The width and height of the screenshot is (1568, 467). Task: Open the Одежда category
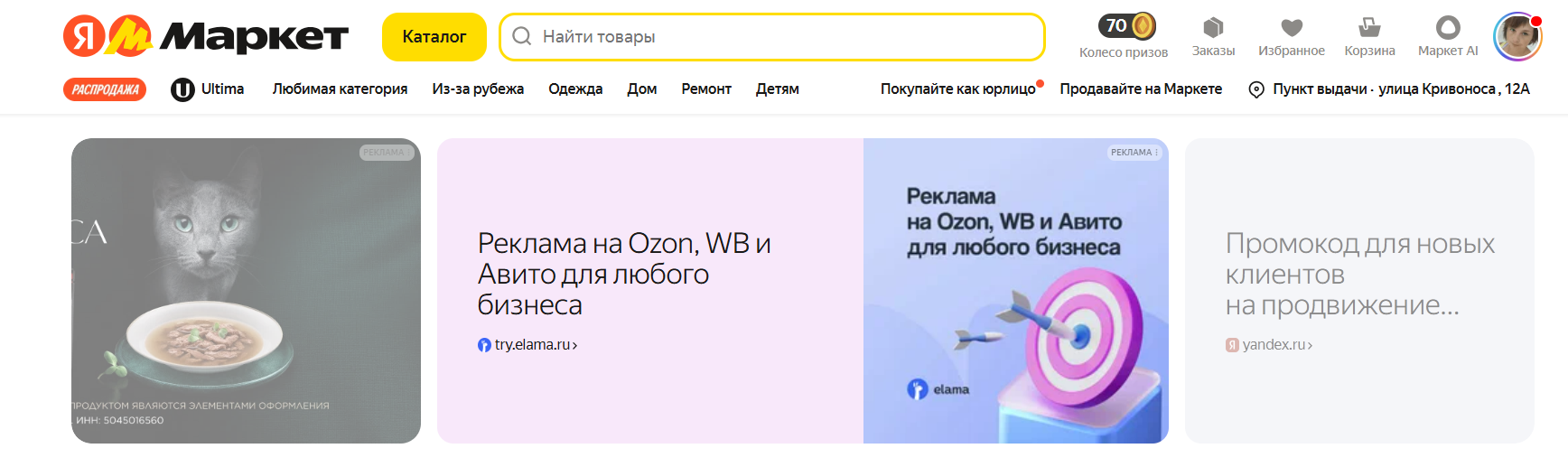[575, 89]
